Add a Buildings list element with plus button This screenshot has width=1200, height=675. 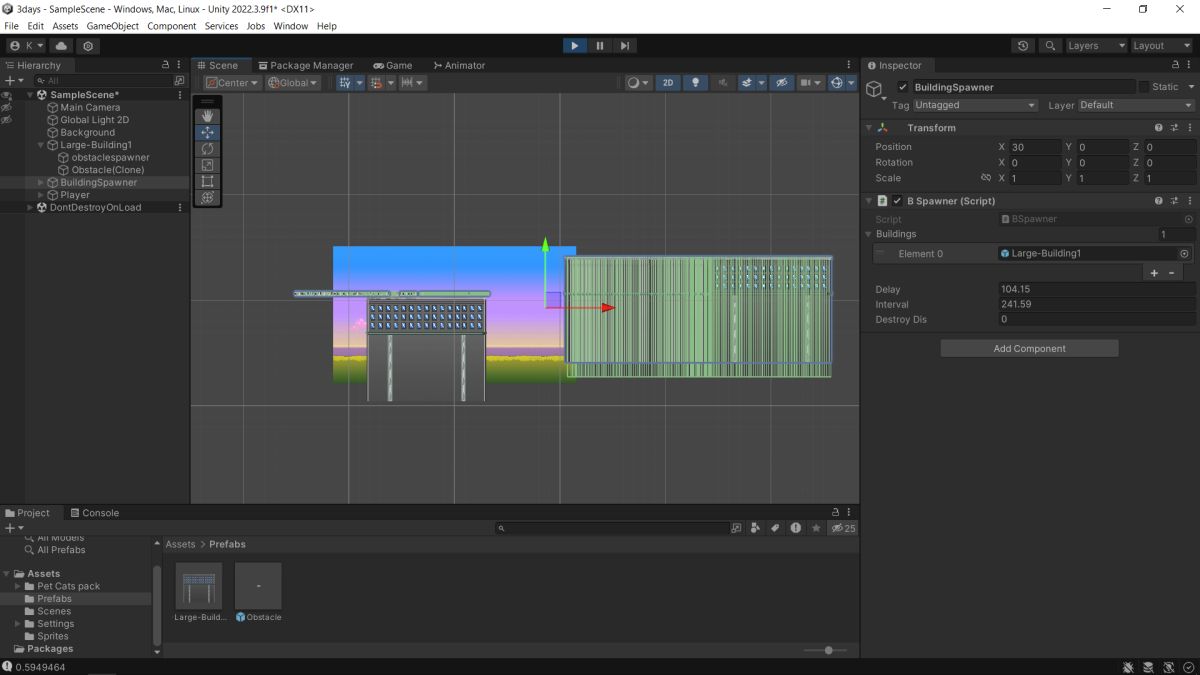[x=1154, y=273]
